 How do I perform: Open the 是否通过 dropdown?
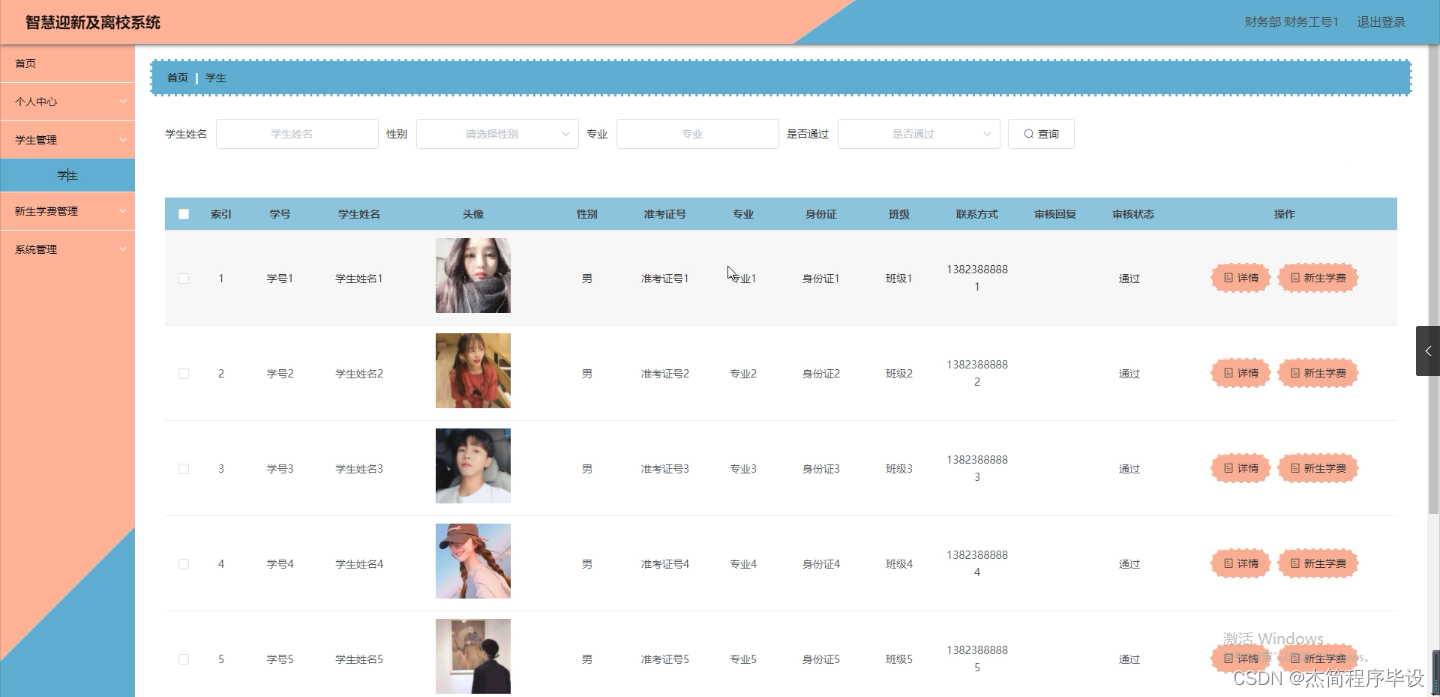pos(918,133)
